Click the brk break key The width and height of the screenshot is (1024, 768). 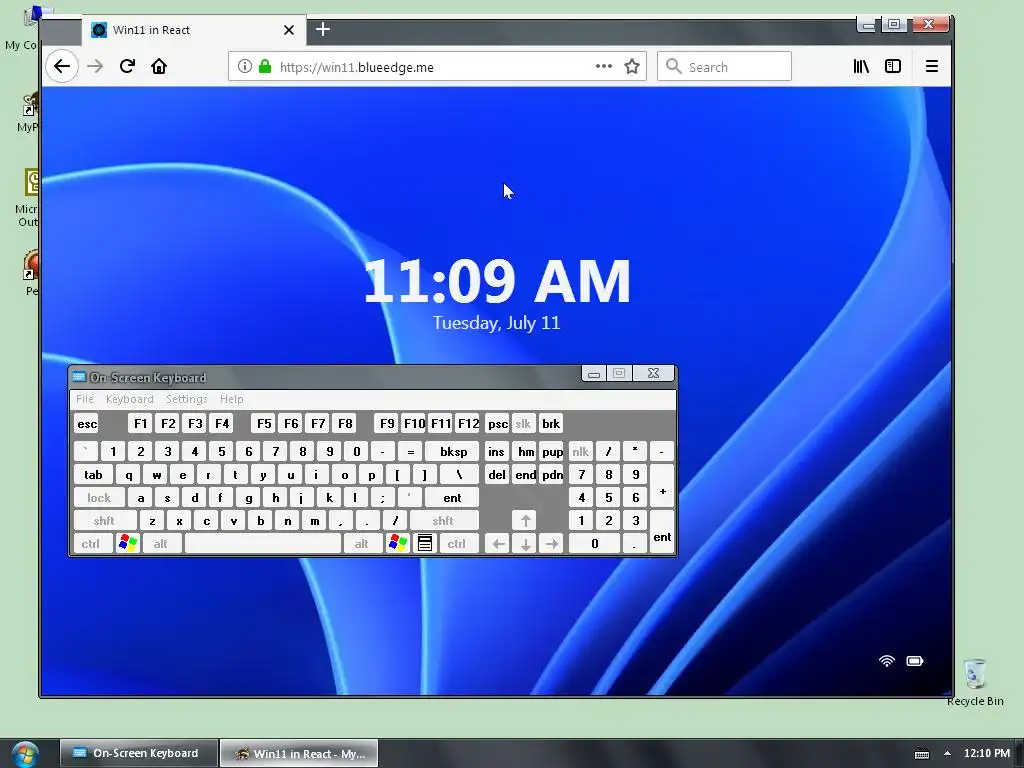point(551,424)
